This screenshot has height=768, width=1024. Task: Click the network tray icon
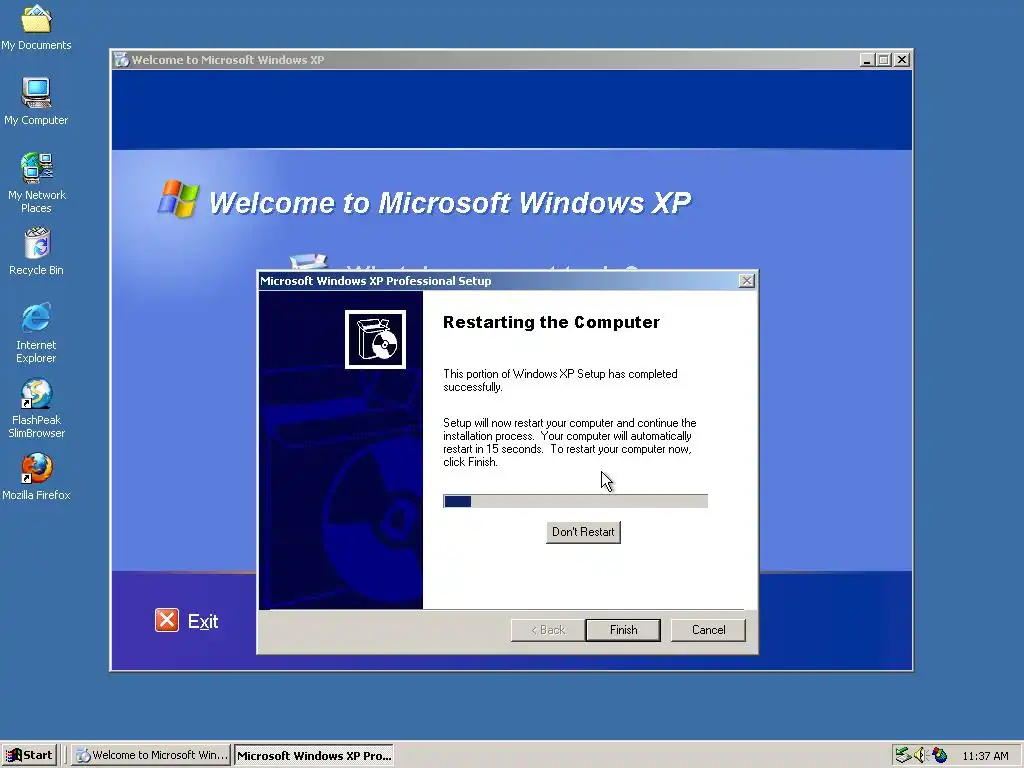tap(903, 755)
